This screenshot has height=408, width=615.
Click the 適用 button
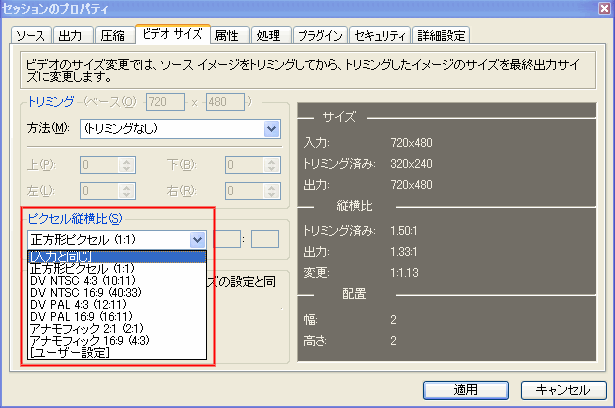pyautogui.click(x=460, y=388)
